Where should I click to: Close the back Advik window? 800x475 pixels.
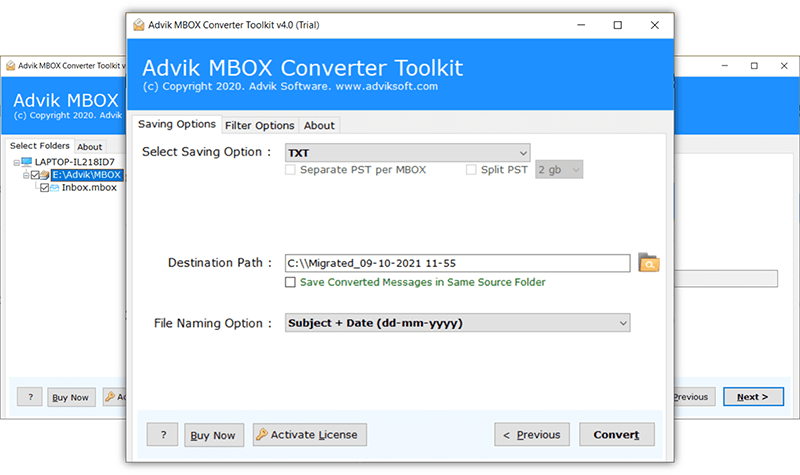click(x=784, y=66)
